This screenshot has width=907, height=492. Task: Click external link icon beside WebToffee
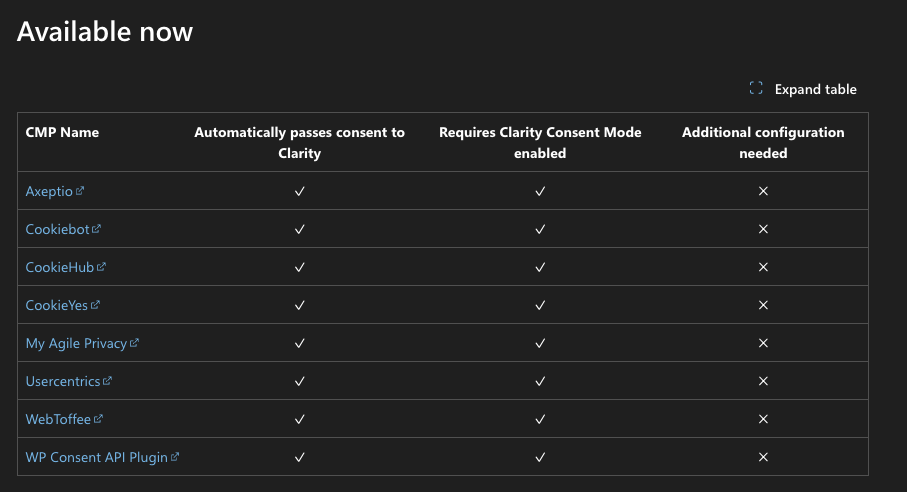coord(99,418)
